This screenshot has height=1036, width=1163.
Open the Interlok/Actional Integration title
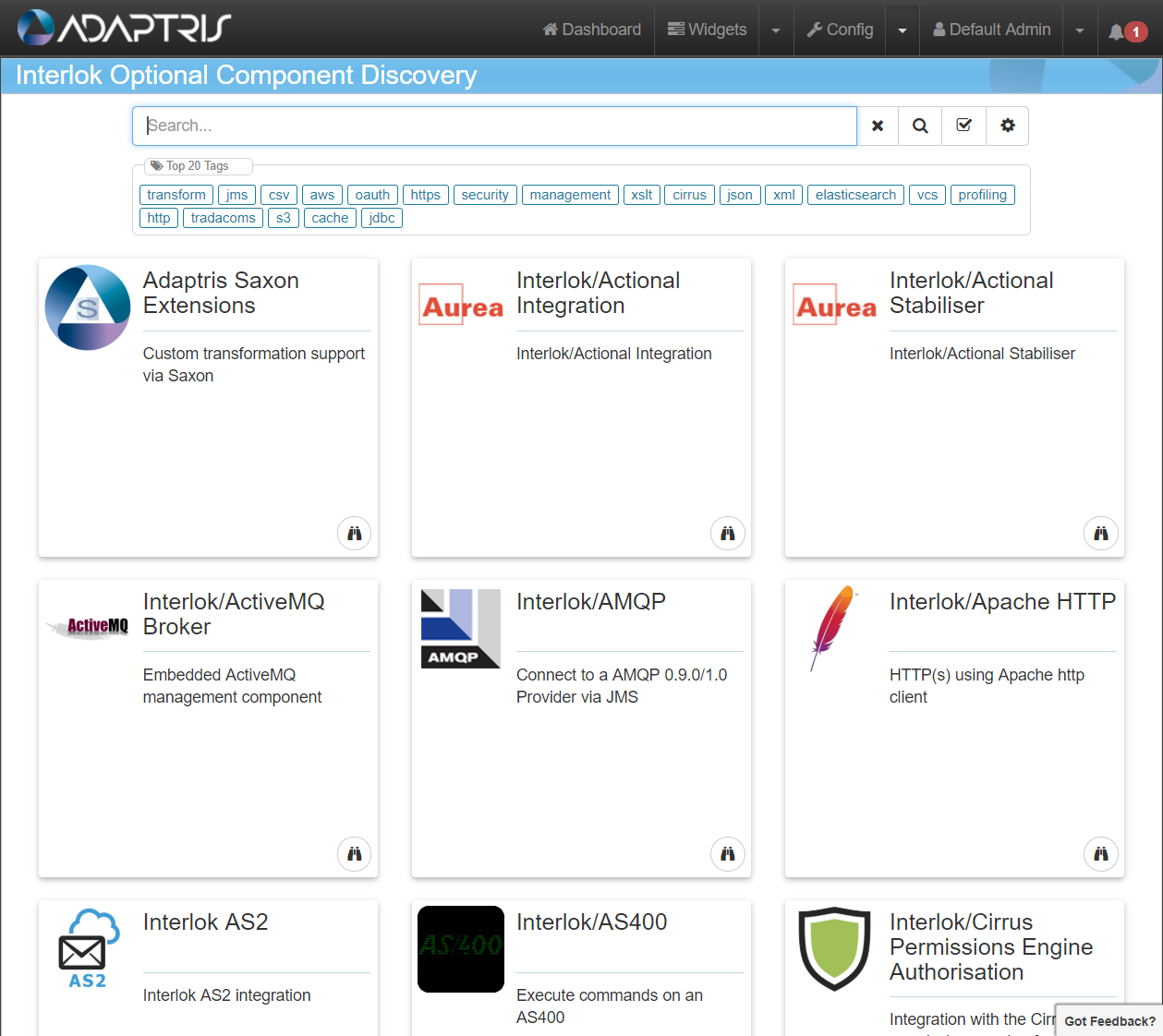click(598, 293)
